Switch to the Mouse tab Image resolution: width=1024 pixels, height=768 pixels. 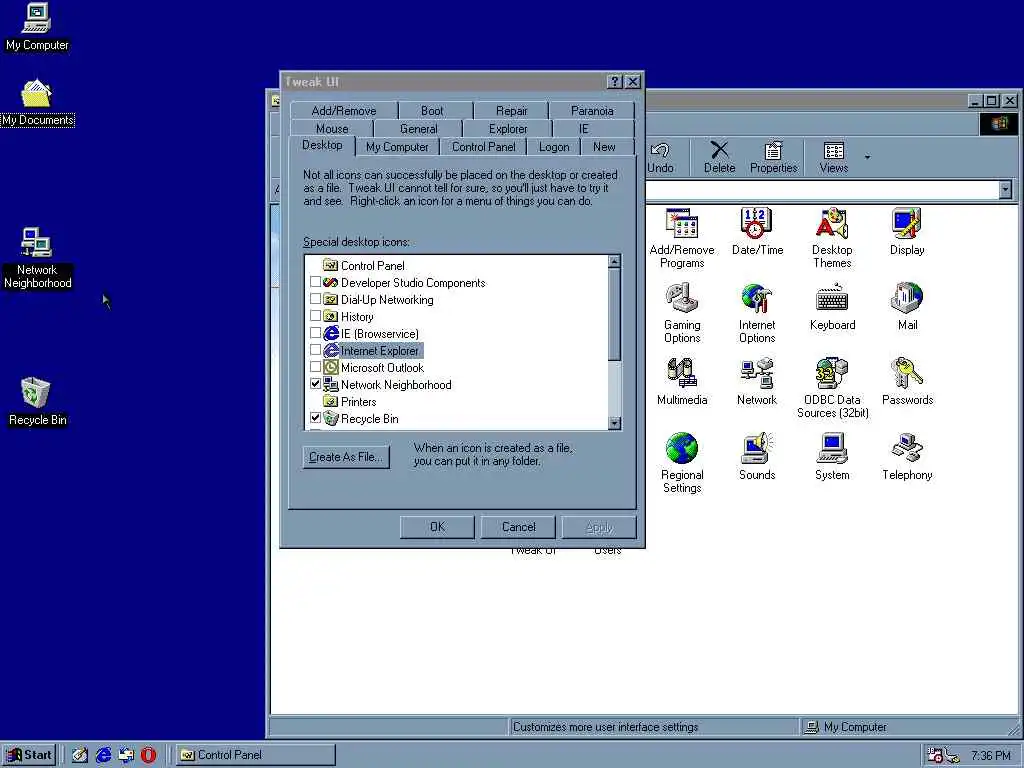[332, 129]
